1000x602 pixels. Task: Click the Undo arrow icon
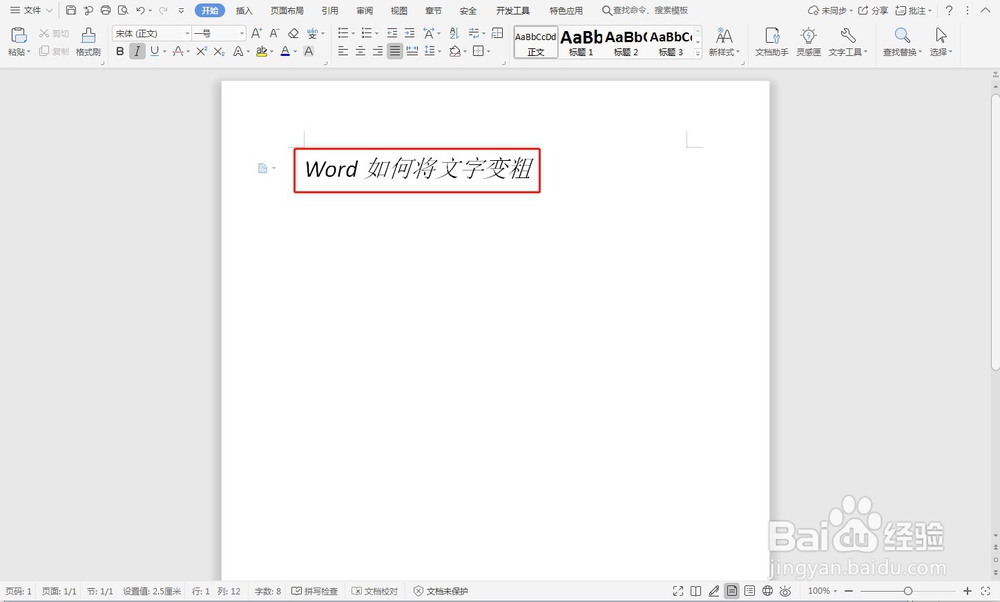(x=140, y=10)
